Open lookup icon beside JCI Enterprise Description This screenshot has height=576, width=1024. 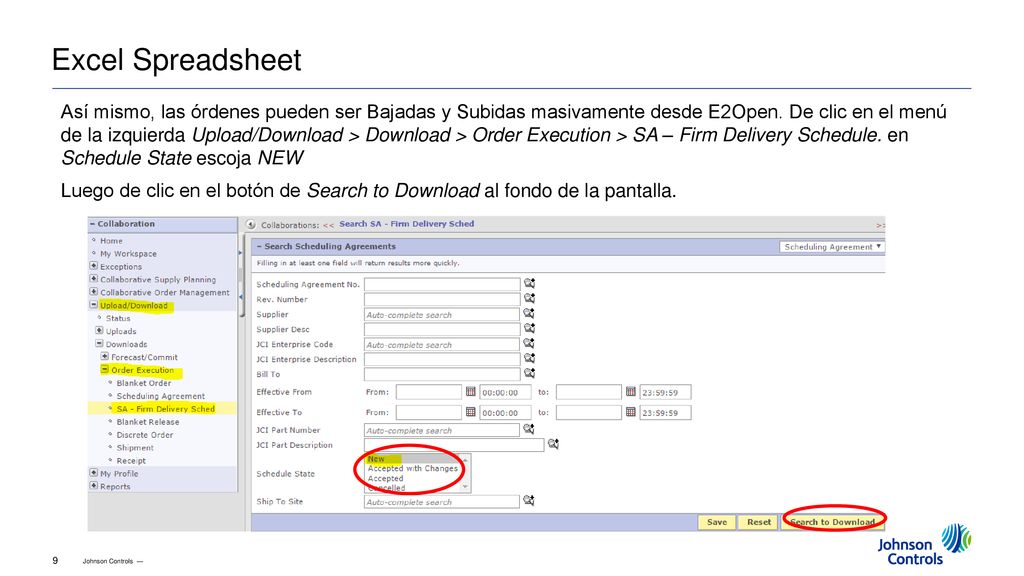[529, 359]
